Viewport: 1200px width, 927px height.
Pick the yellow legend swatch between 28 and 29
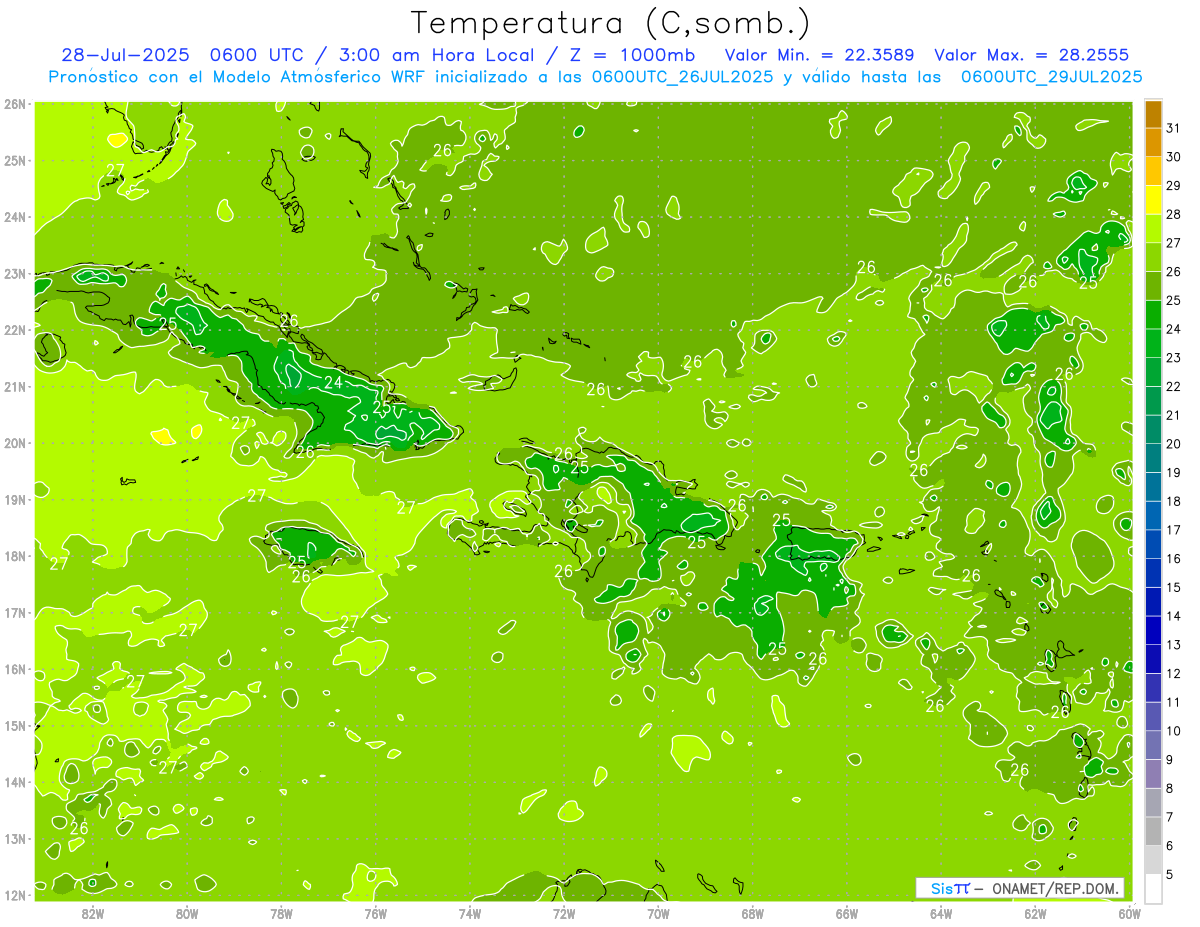pyautogui.click(x=1153, y=199)
